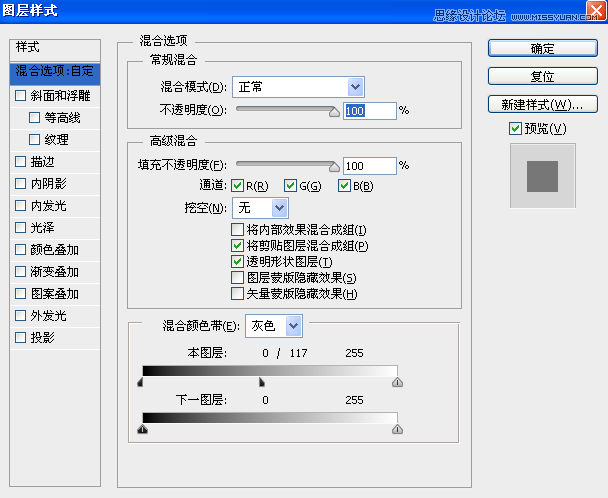Open the 混合颜色带 dropdown showing 灰色
This screenshot has height=498, width=608.
274,326
